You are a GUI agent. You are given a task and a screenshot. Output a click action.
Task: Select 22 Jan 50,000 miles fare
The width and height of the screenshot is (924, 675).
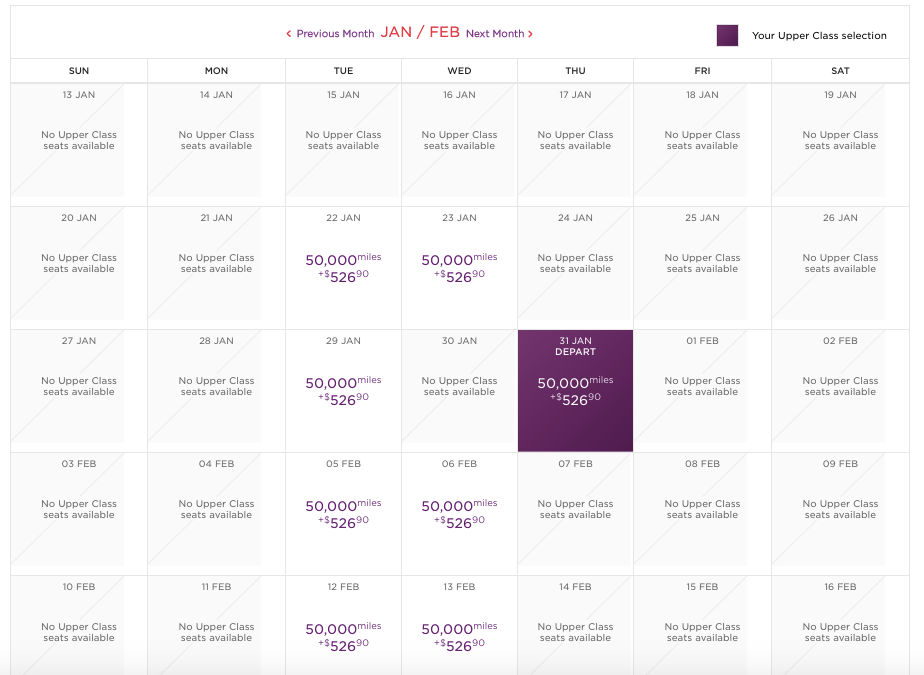(x=344, y=268)
